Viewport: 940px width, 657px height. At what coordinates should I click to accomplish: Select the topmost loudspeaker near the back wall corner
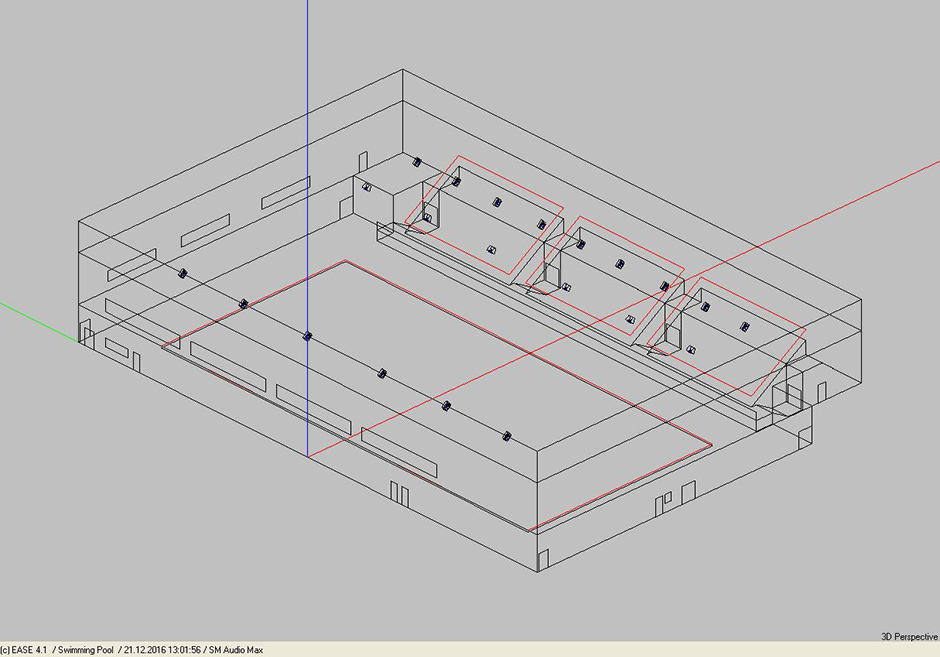click(417, 162)
